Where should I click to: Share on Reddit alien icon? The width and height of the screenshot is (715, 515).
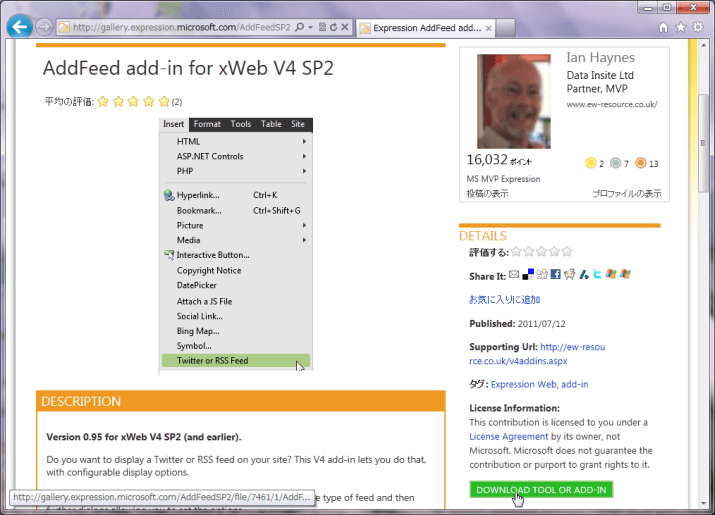point(569,274)
